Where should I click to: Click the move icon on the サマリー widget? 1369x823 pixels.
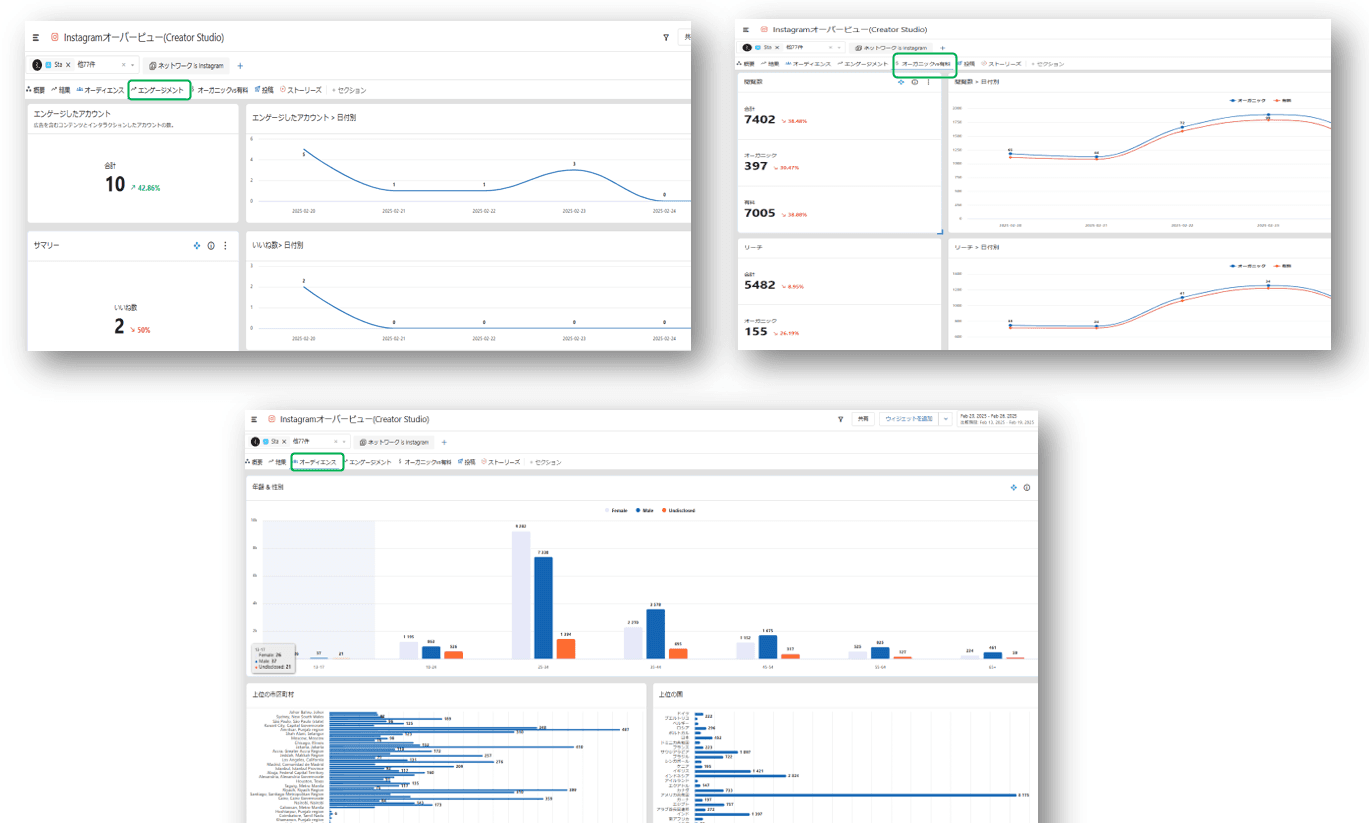197,245
